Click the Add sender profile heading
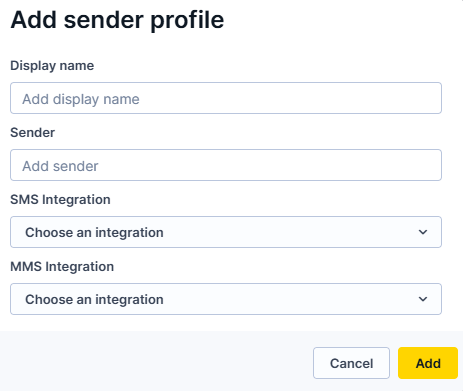Screen dimensions: 463x391 117,21
